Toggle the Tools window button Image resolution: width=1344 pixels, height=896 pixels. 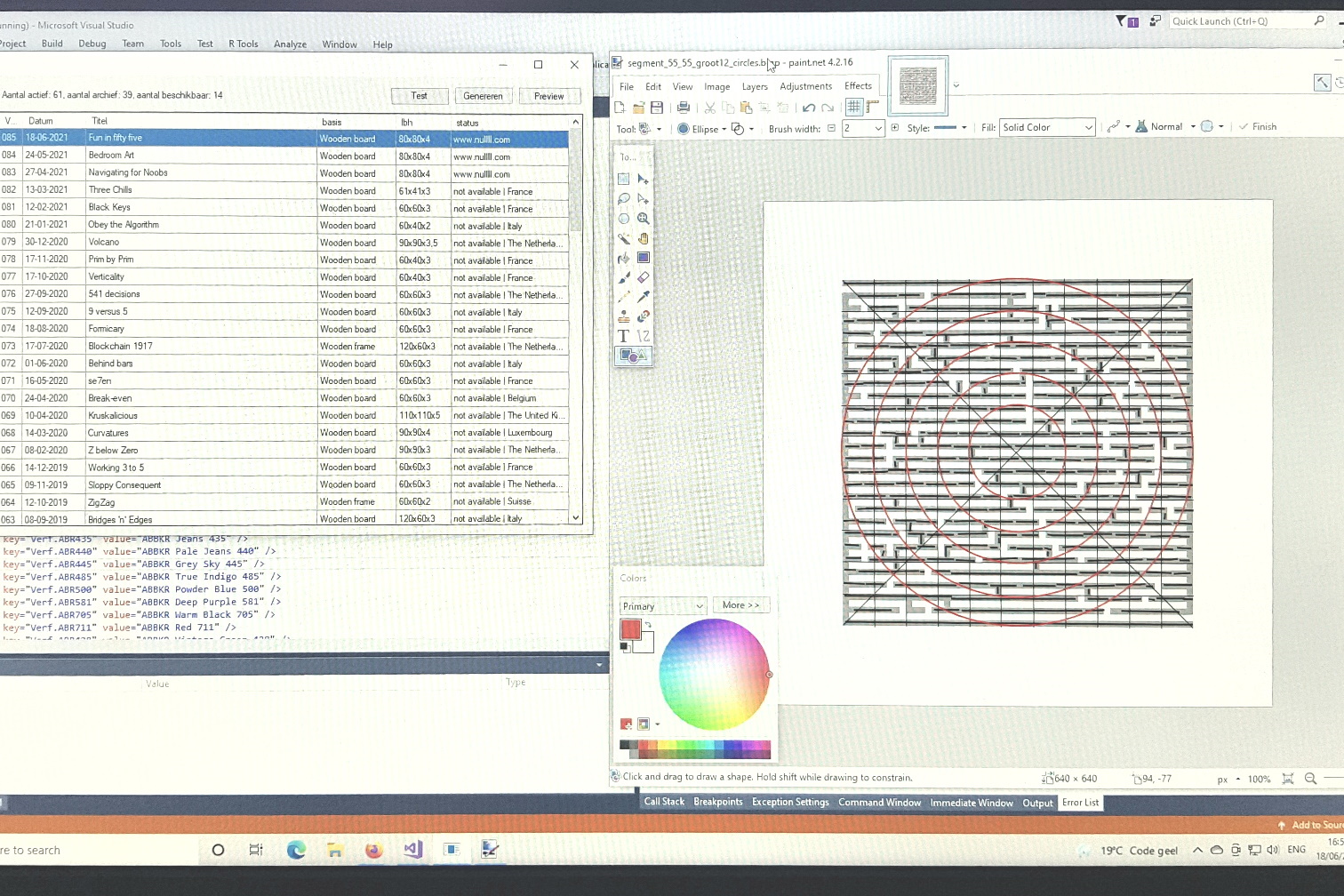[x=1323, y=83]
